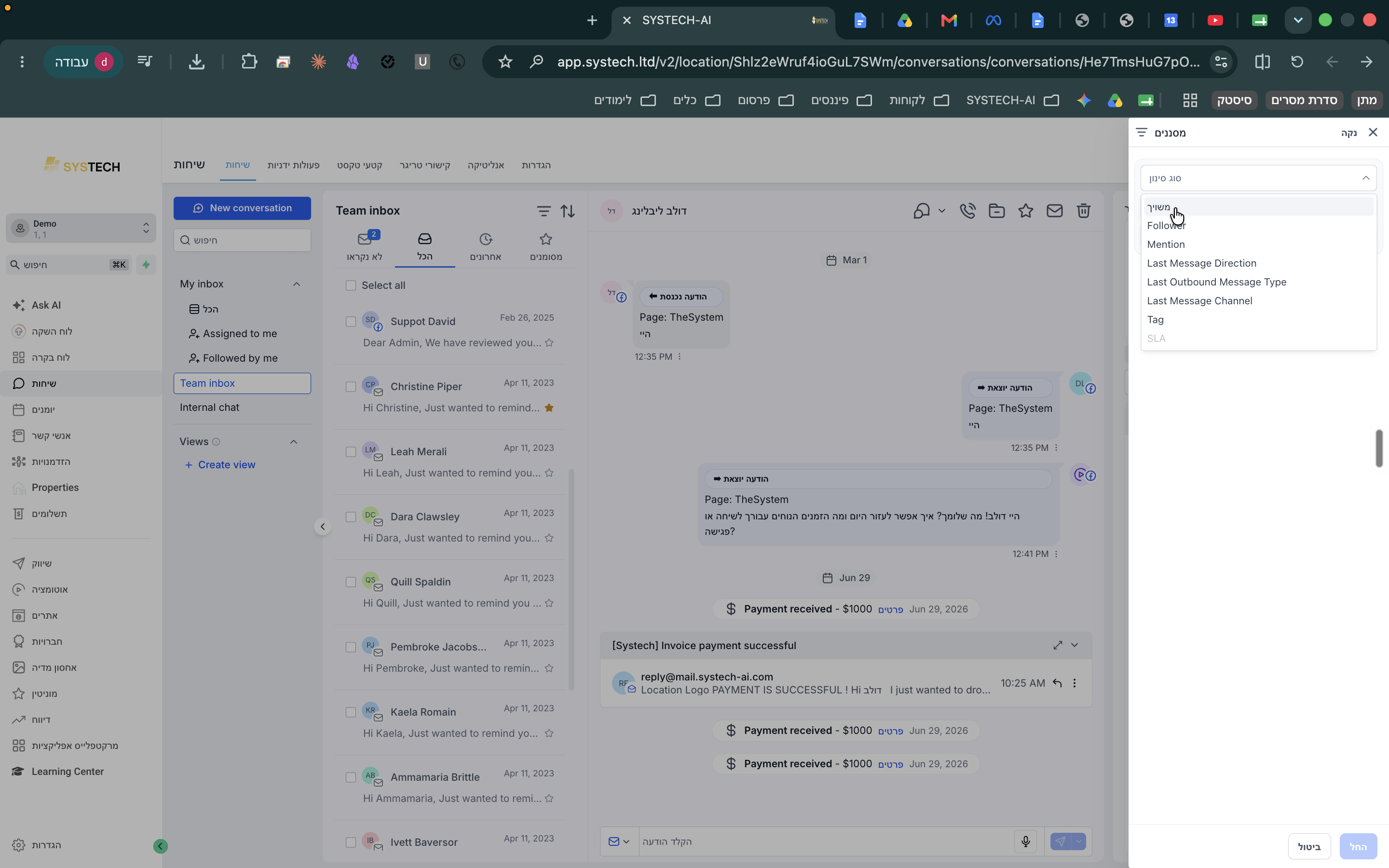Check the Kaela Romain conversation checkbox

[x=351, y=712]
